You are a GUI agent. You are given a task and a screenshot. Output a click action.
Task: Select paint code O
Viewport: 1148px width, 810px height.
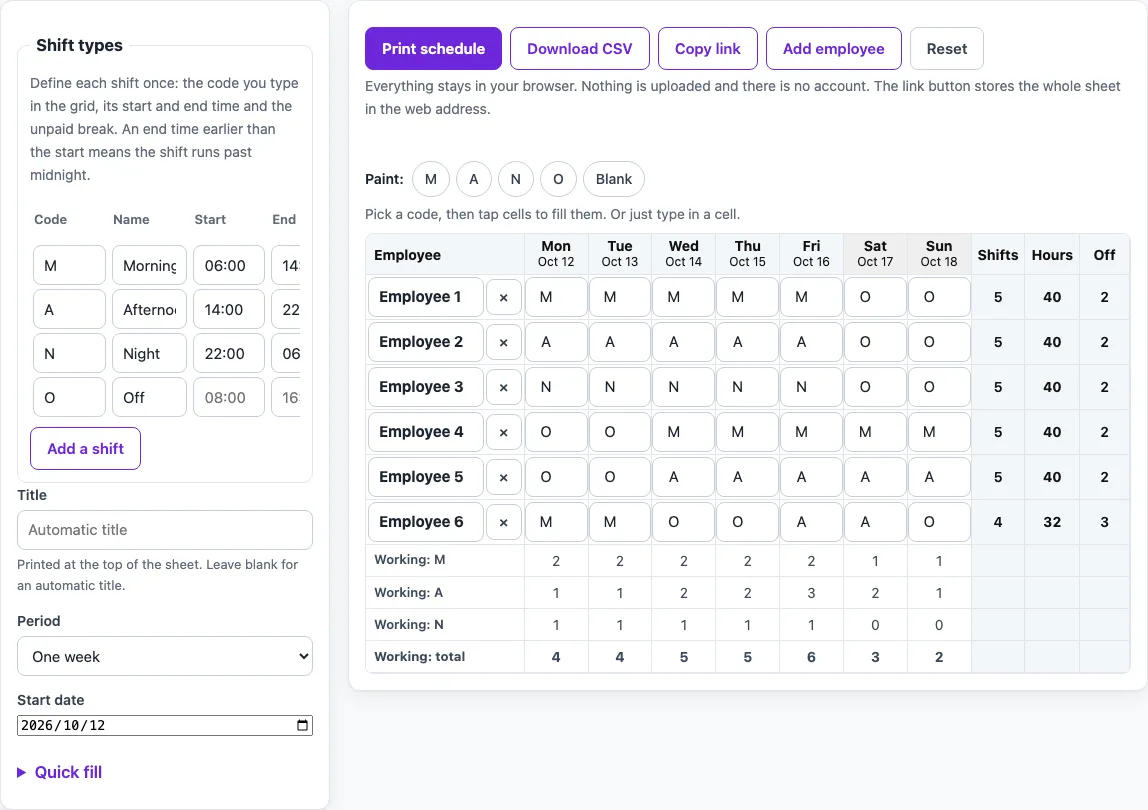click(x=558, y=179)
